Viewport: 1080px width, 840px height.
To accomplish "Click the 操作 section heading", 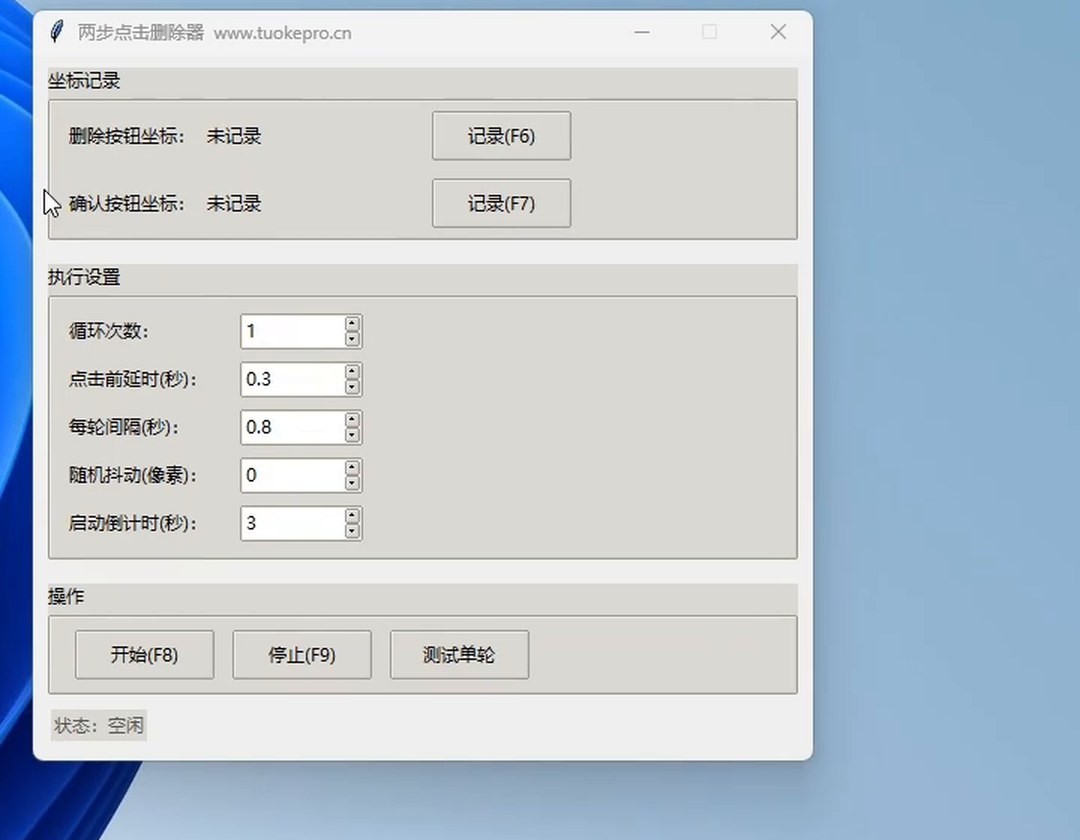I will pos(66,596).
